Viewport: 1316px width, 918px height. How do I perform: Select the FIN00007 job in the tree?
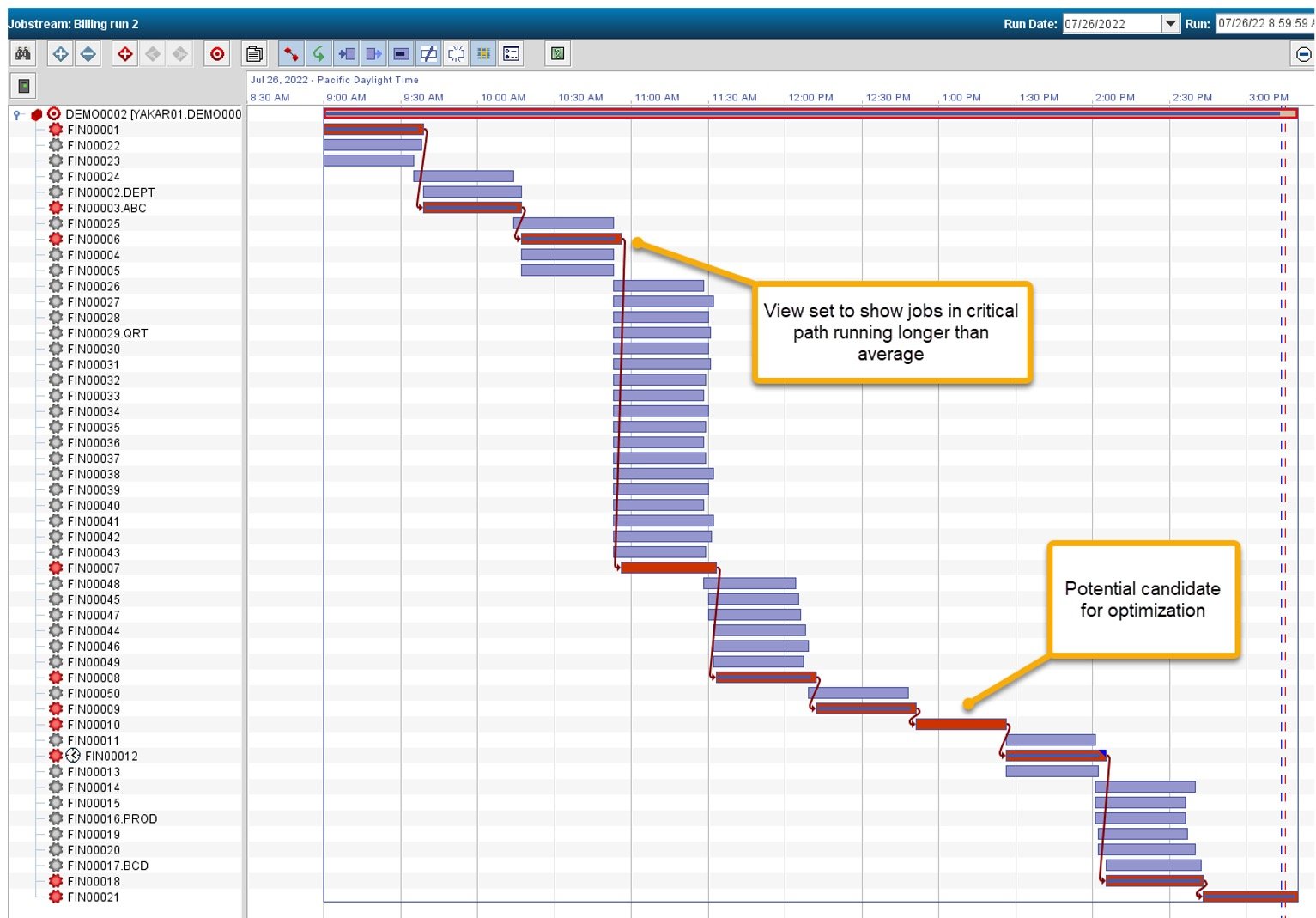[94, 568]
